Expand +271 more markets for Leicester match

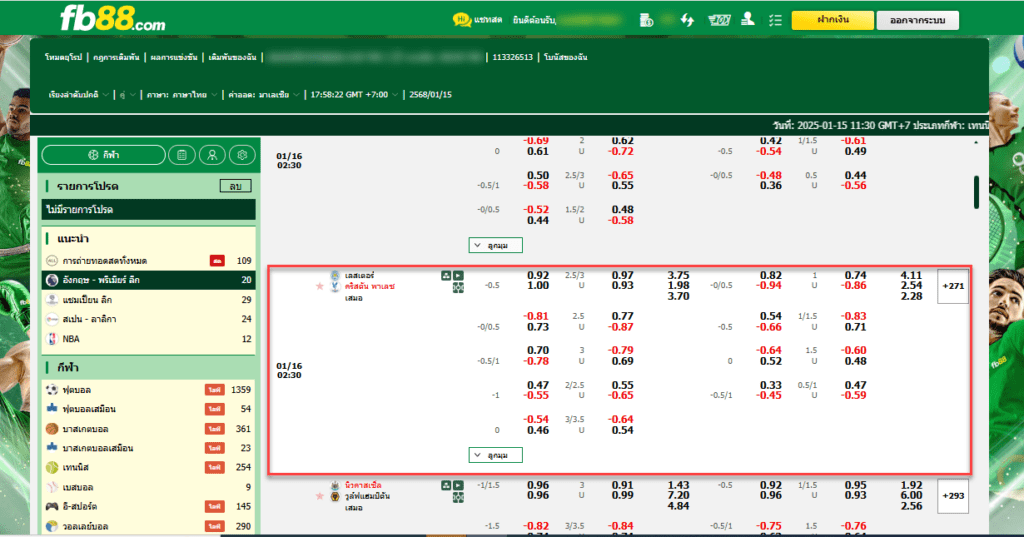[953, 286]
